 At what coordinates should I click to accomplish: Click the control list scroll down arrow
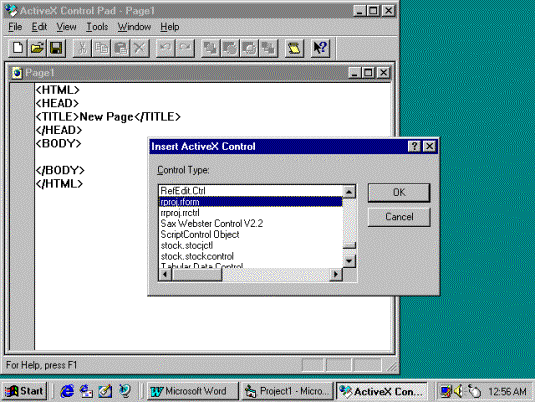[x=349, y=261]
